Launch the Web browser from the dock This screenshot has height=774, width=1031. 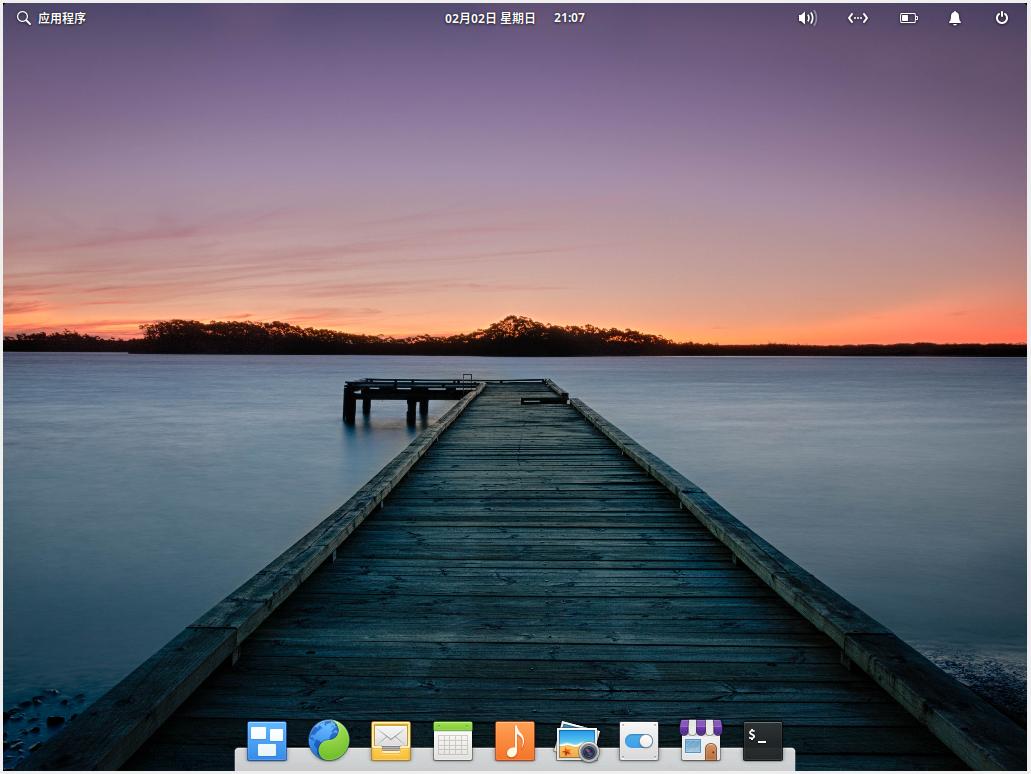pos(329,740)
